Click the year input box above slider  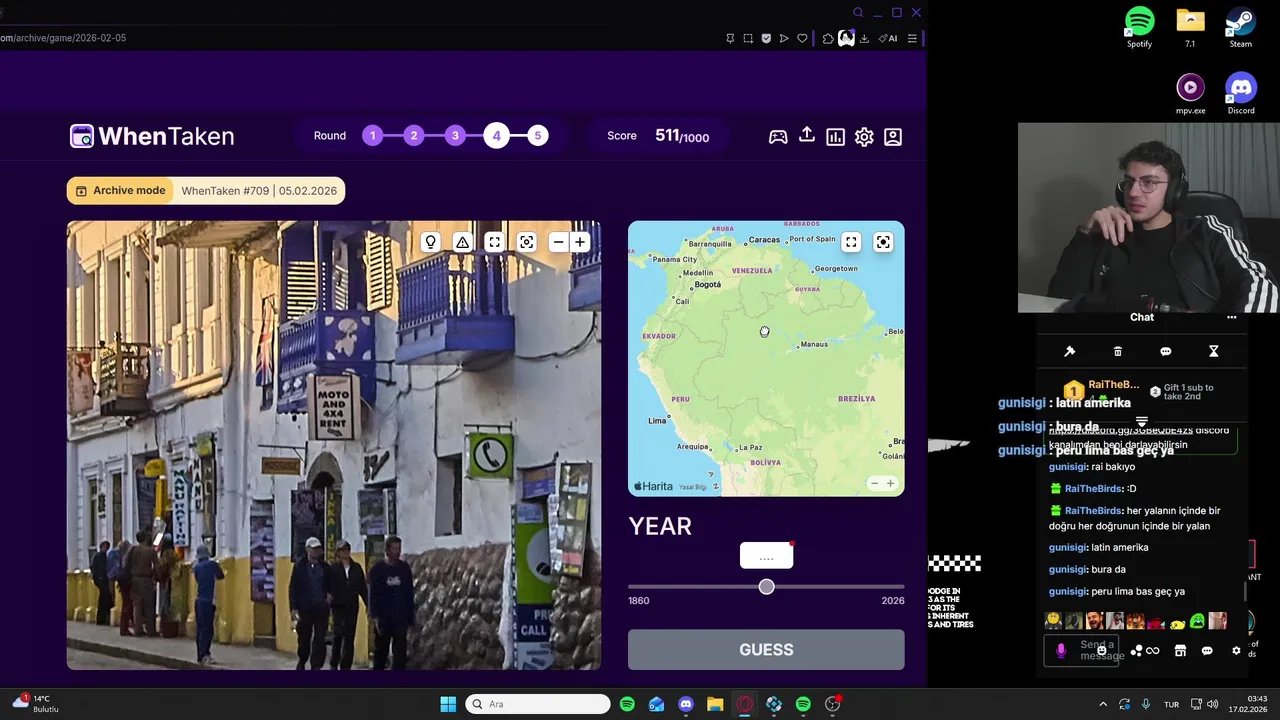tap(766, 556)
